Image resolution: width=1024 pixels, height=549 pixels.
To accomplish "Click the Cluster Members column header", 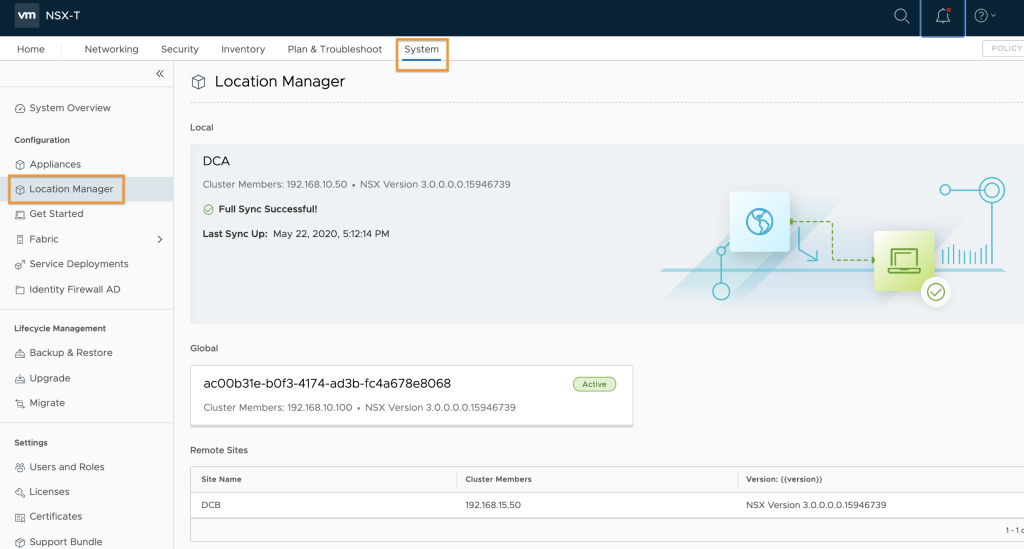I will (x=498, y=479).
